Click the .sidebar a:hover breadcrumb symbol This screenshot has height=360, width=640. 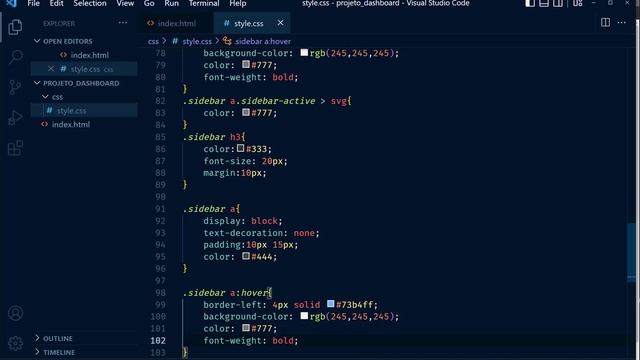(263, 41)
